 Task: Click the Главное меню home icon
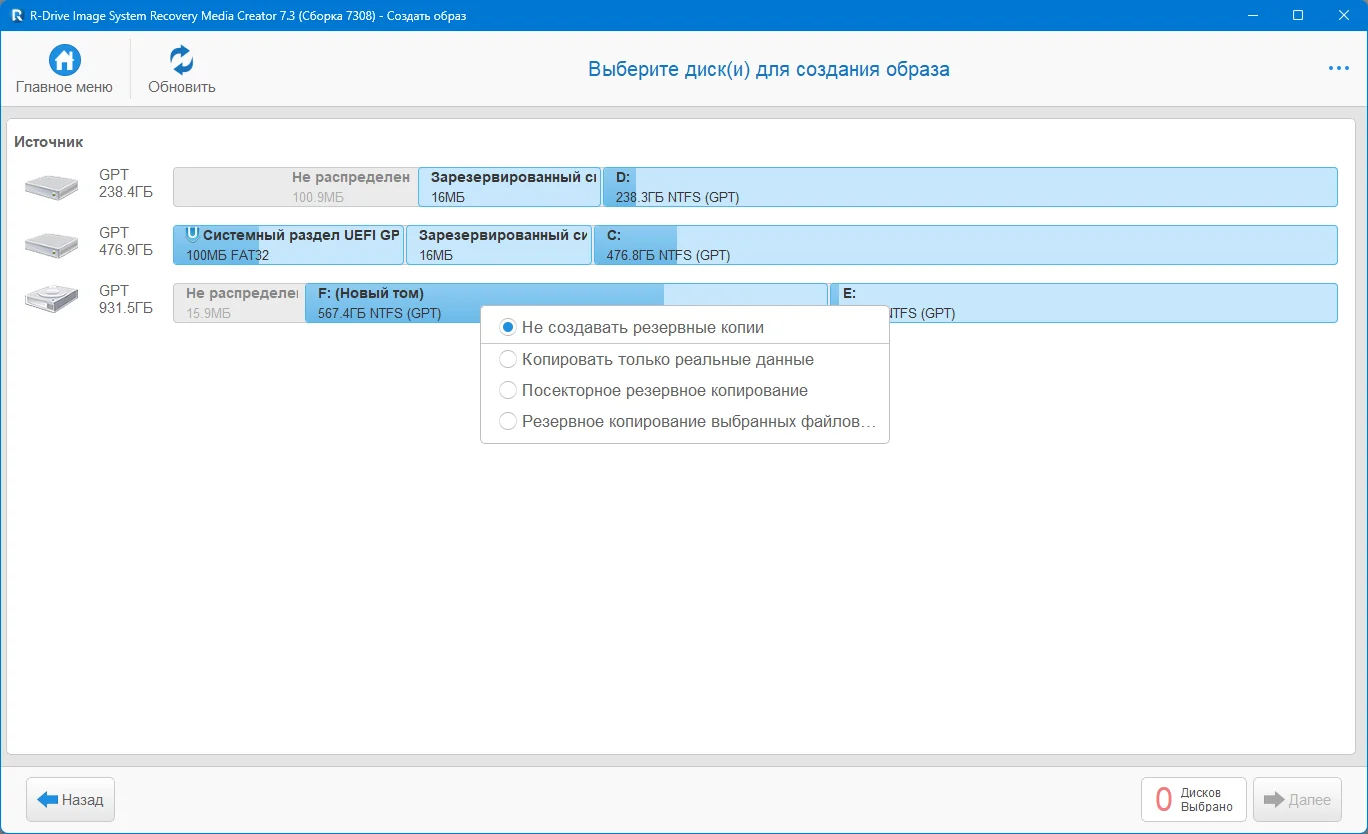65,60
